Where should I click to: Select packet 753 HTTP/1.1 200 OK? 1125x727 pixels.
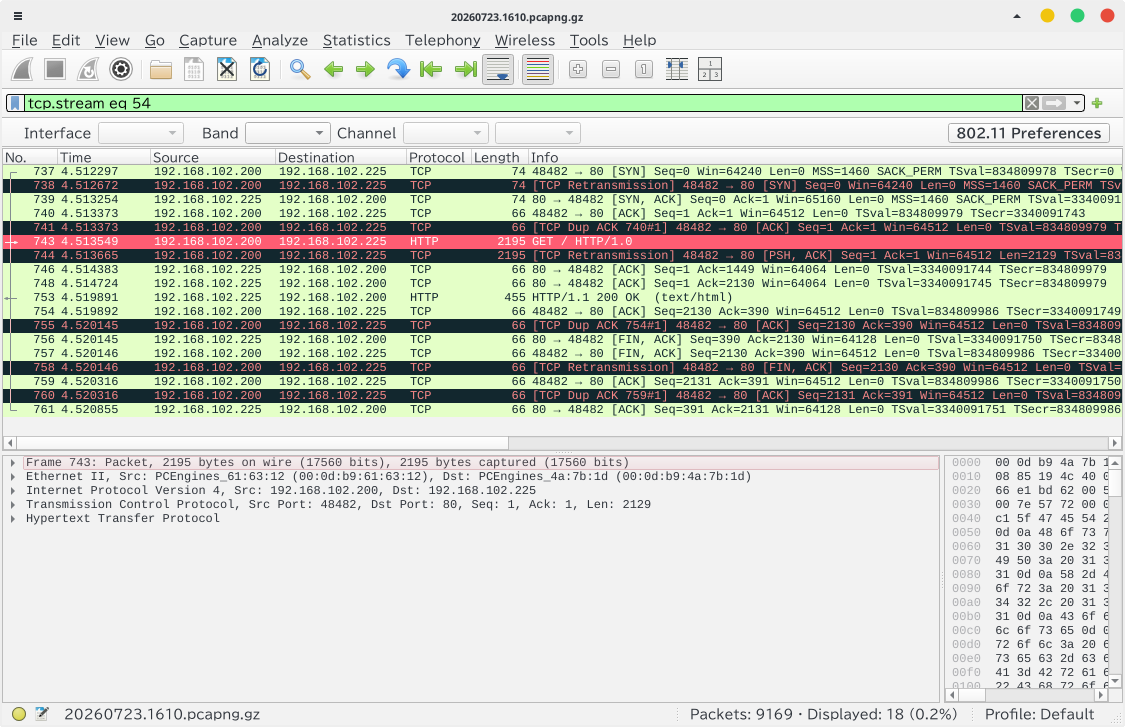562,297
